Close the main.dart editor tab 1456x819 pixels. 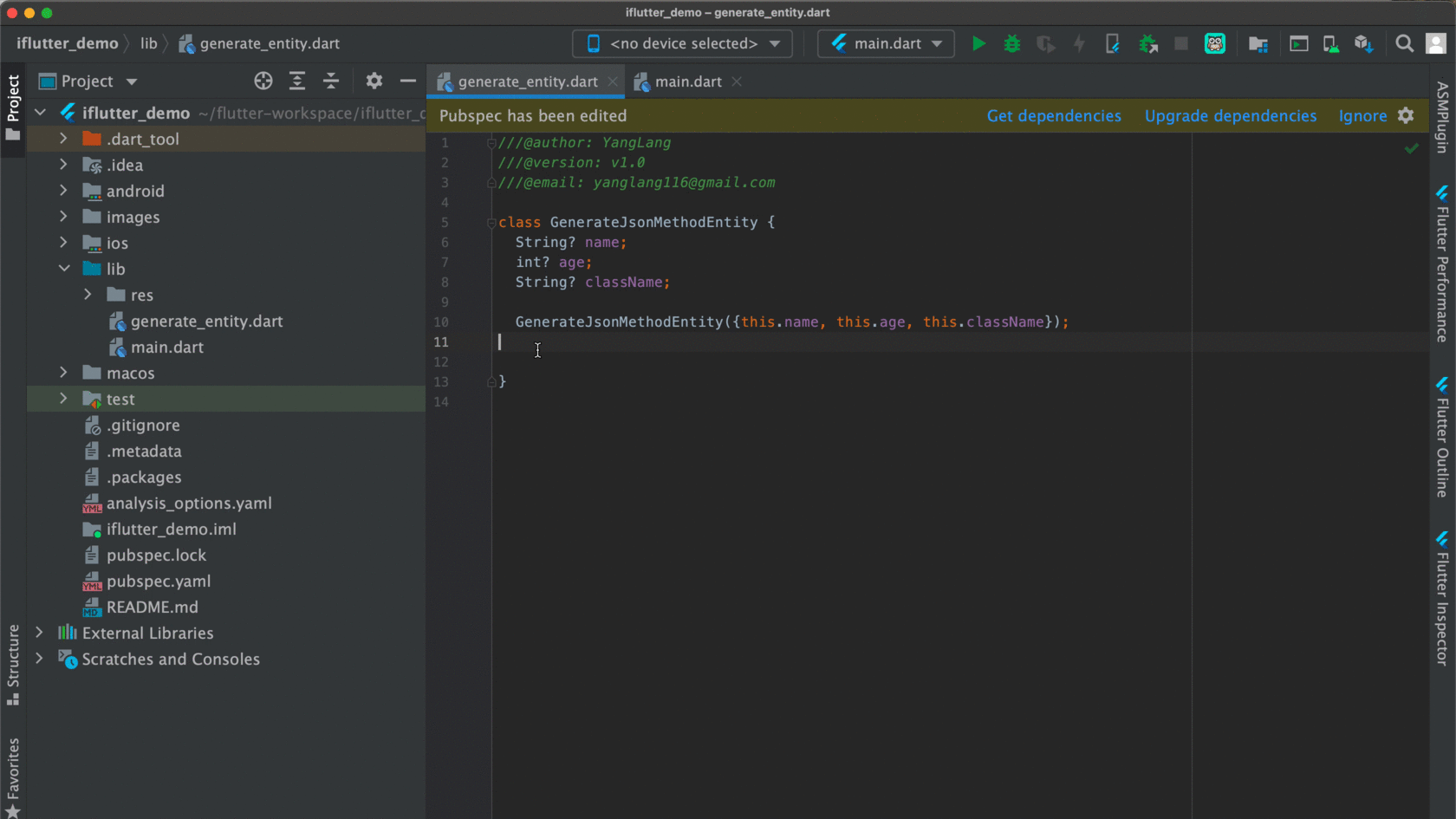tap(737, 81)
